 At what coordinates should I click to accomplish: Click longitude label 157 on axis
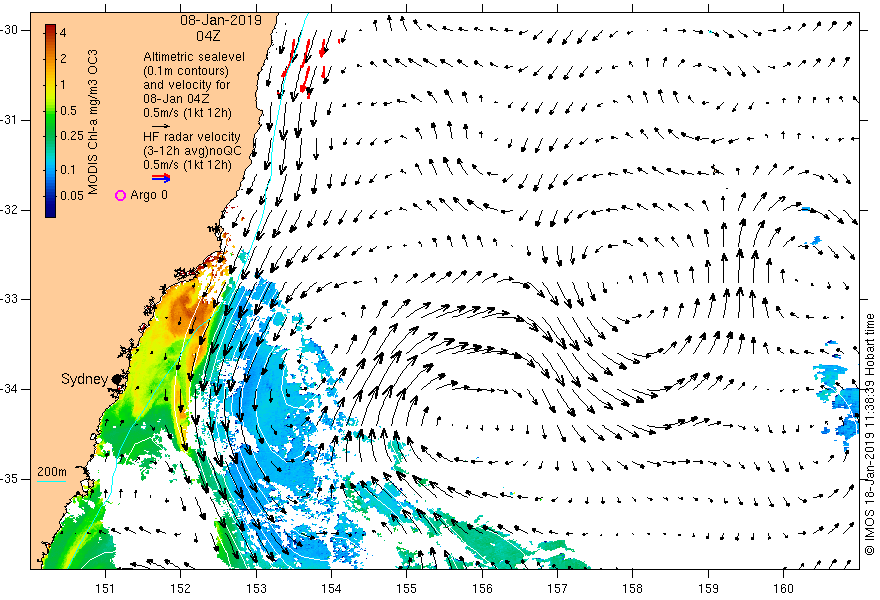point(557,588)
